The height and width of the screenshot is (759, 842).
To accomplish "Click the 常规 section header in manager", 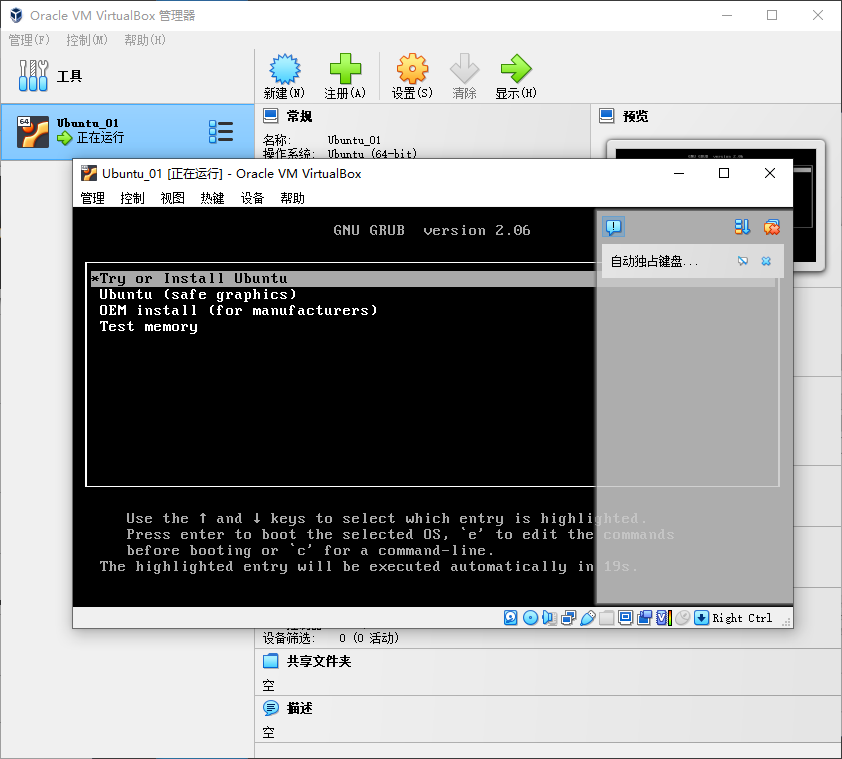I will [x=299, y=116].
